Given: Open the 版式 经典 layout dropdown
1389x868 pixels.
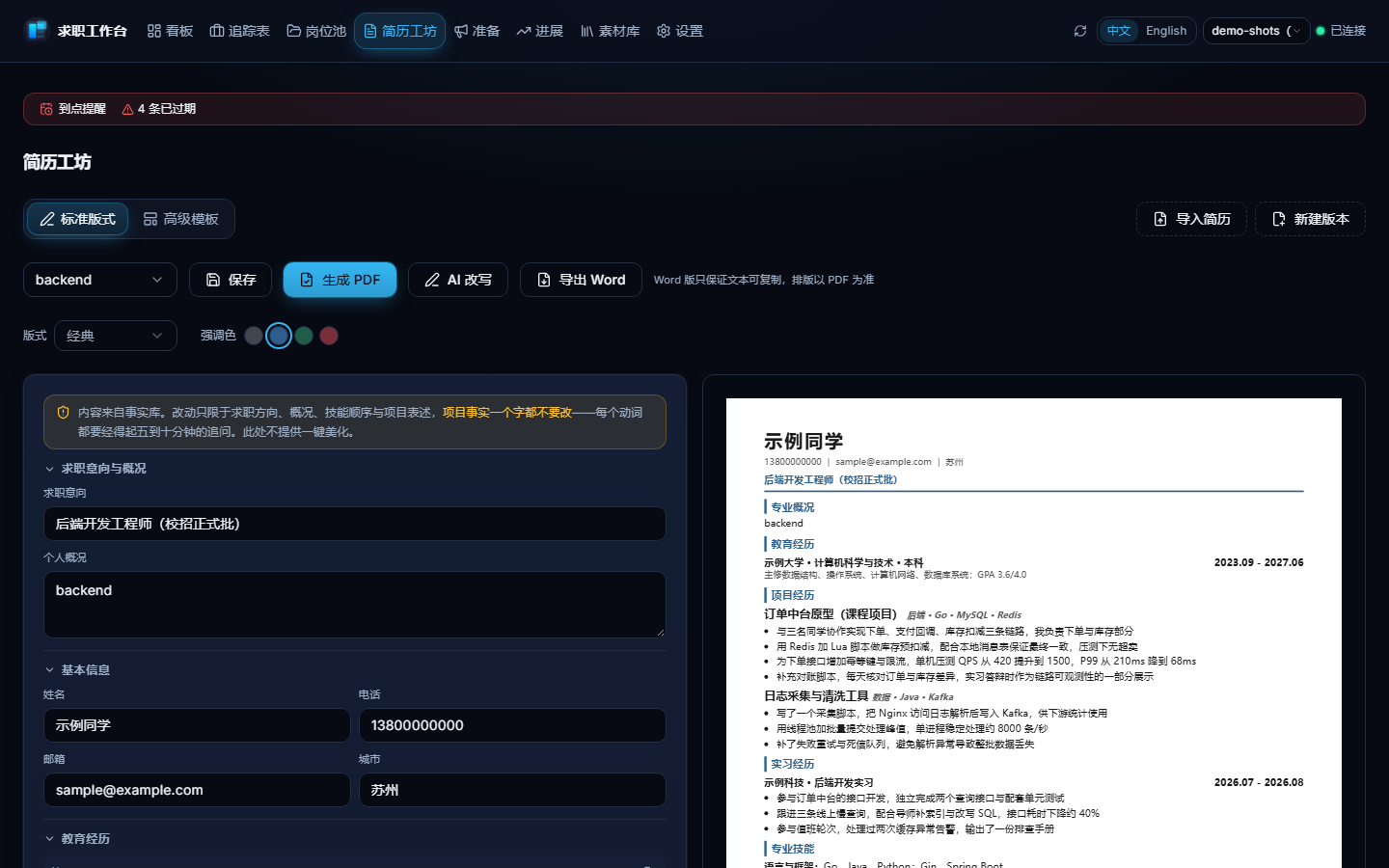Looking at the screenshot, I should point(116,336).
